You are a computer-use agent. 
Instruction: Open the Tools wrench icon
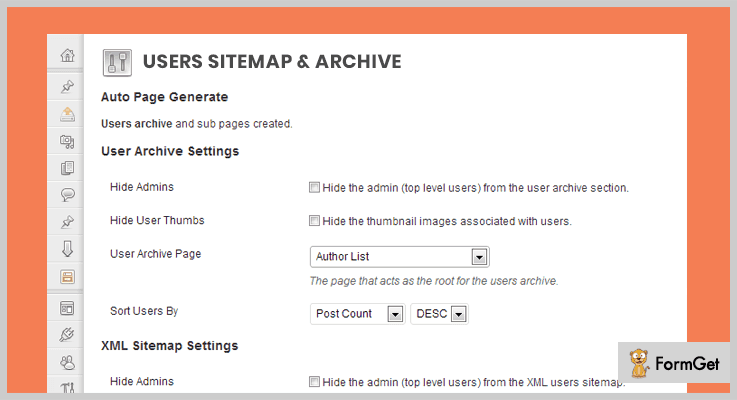tap(67, 387)
